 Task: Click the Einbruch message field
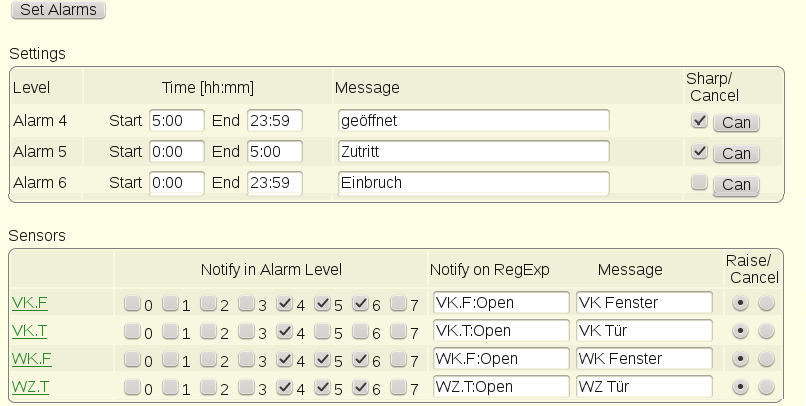pyautogui.click(x=473, y=182)
